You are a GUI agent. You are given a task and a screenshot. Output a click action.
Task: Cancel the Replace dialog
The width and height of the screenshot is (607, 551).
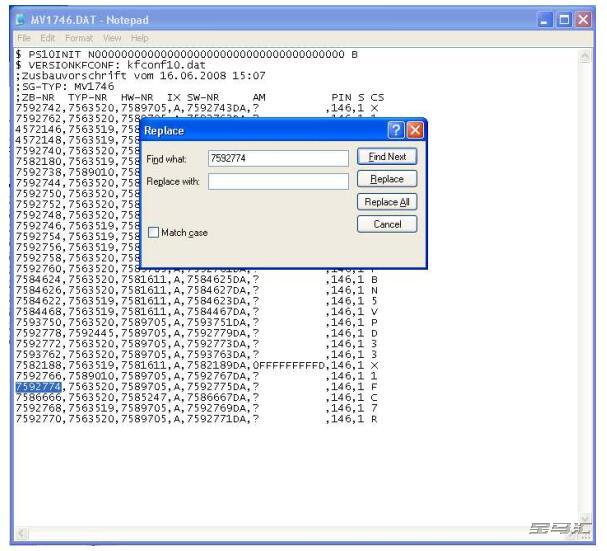point(387,224)
